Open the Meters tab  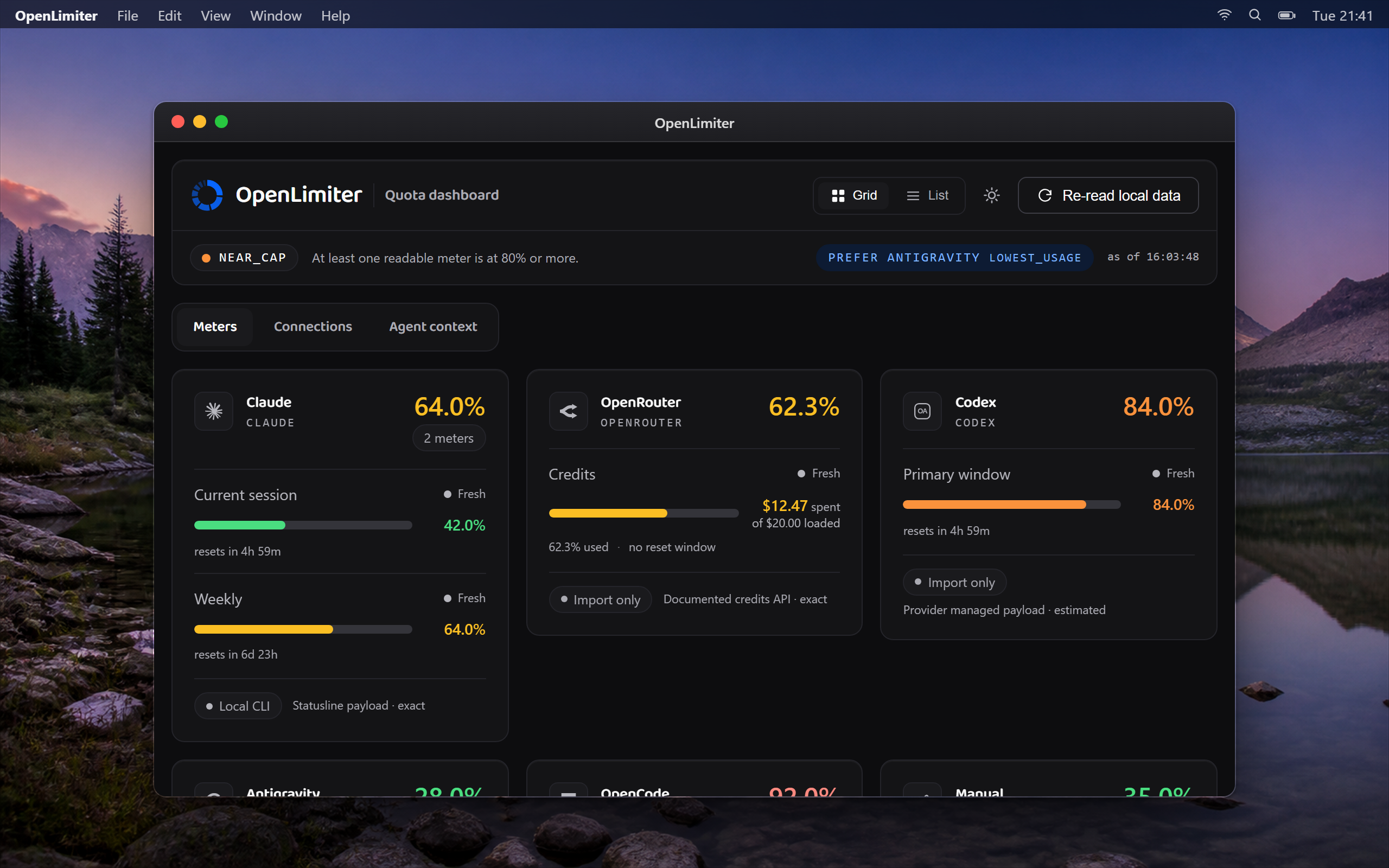(x=215, y=327)
